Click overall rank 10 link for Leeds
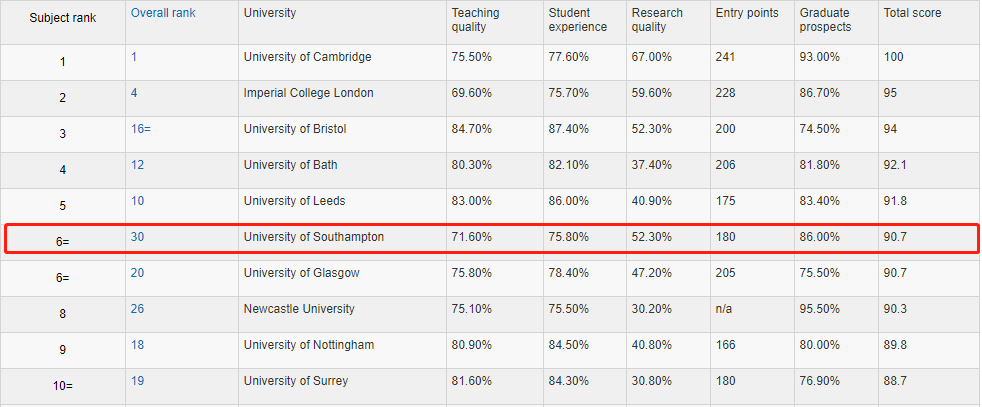 coord(137,201)
